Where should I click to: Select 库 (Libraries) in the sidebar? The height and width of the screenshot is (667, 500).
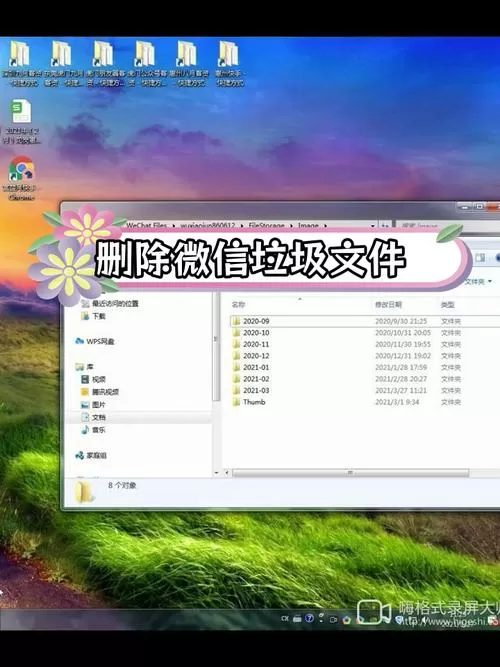pyautogui.click(x=85, y=367)
